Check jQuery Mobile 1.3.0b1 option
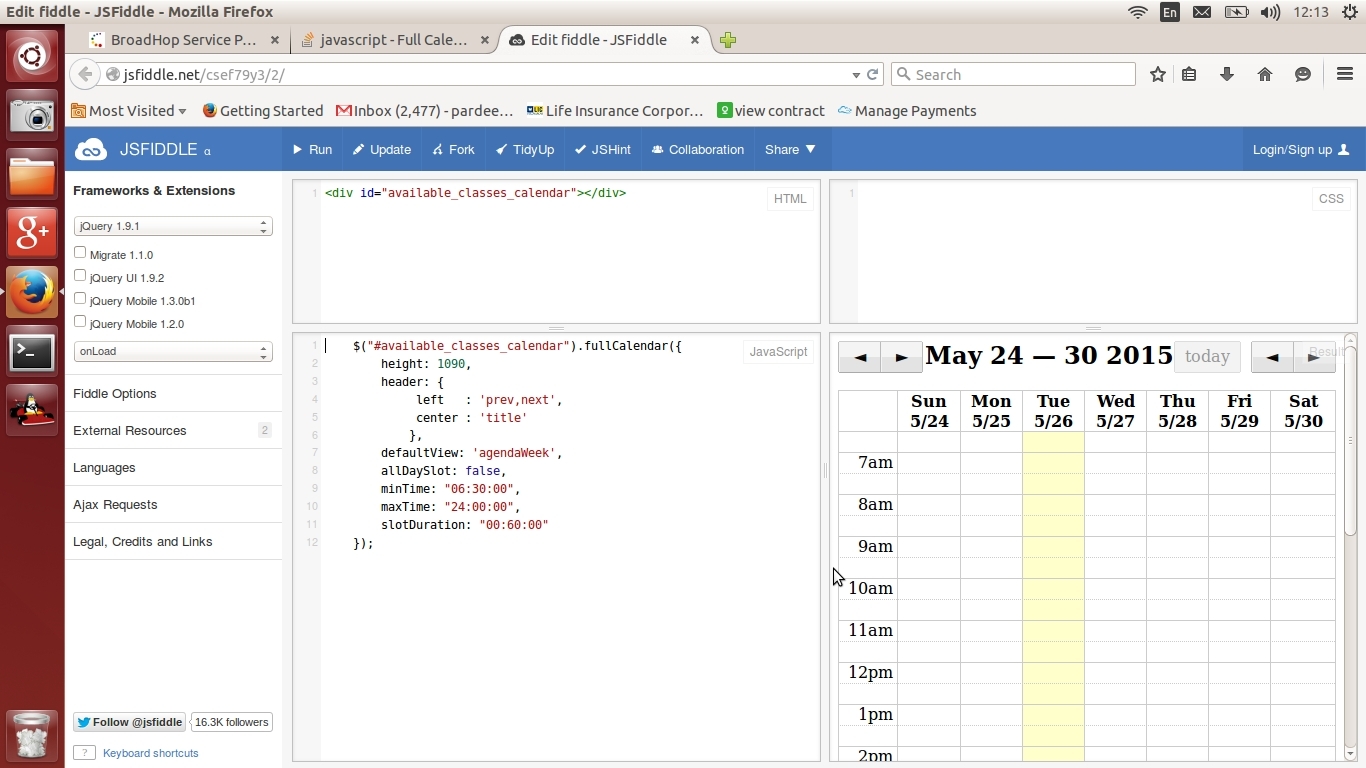This screenshot has height=768, width=1366. (x=80, y=299)
